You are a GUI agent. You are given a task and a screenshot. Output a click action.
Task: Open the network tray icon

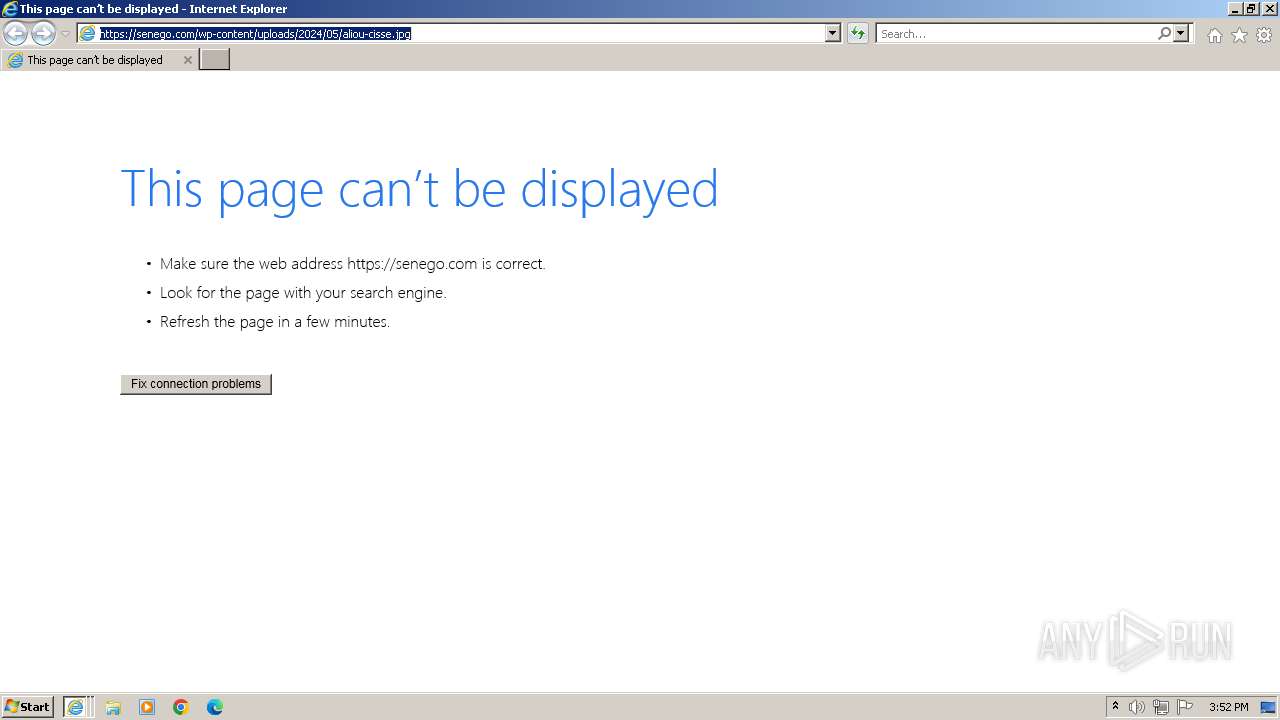pyautogui.click(x=1161, y=707)
